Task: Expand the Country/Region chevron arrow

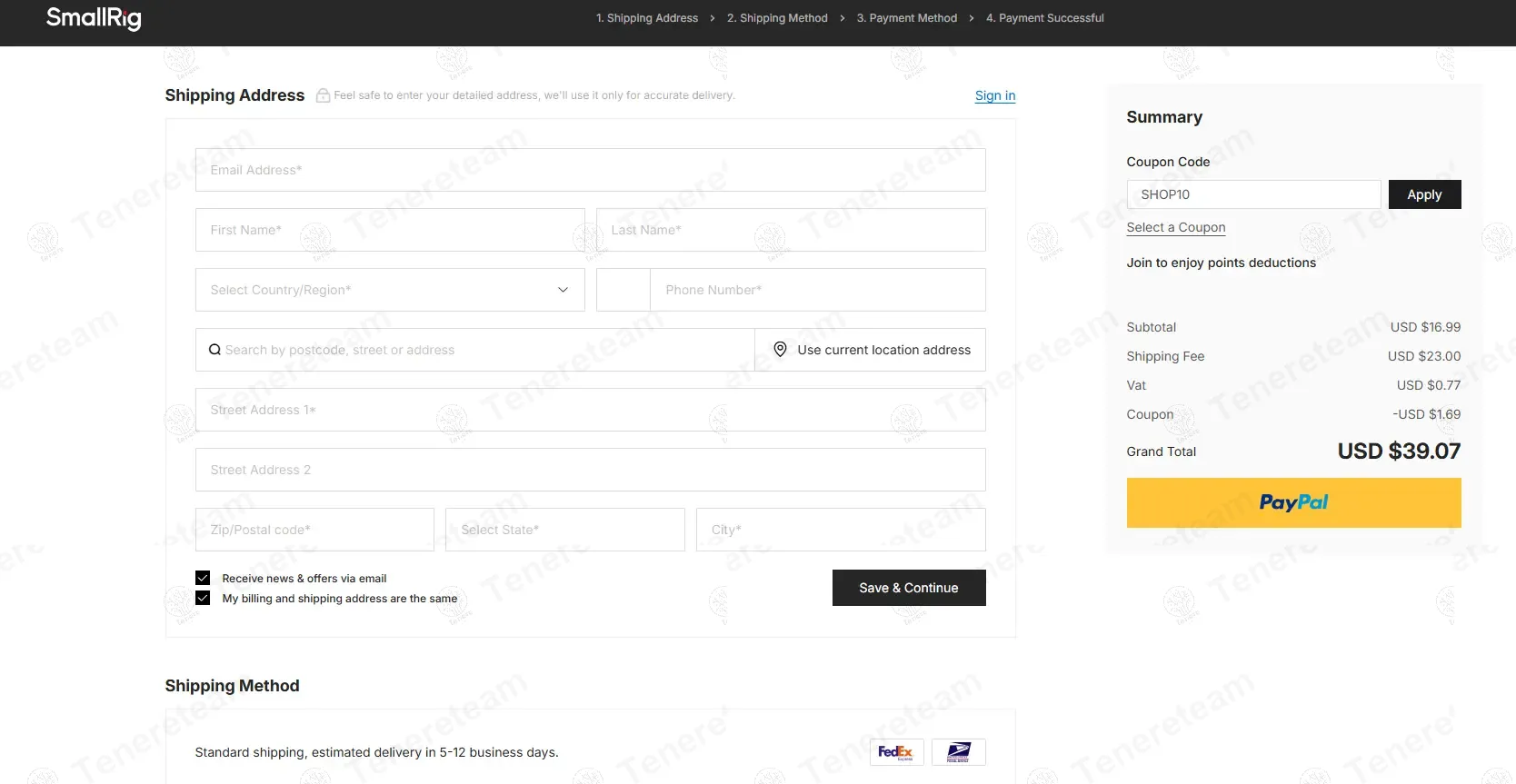Action: (x=563, y=290)
